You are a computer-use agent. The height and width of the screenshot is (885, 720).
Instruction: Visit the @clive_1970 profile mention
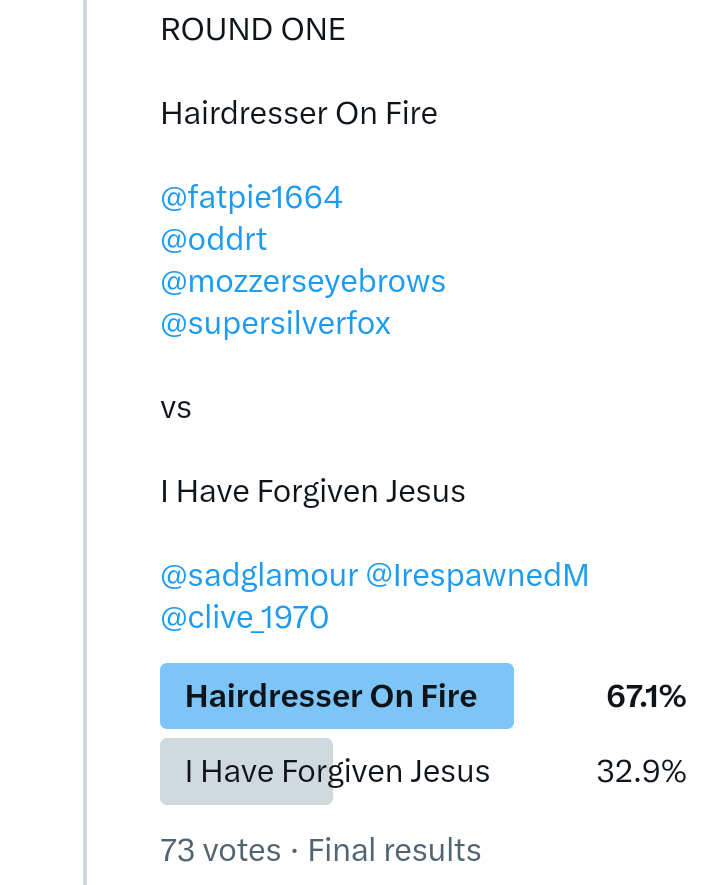[x=244, y=618]
